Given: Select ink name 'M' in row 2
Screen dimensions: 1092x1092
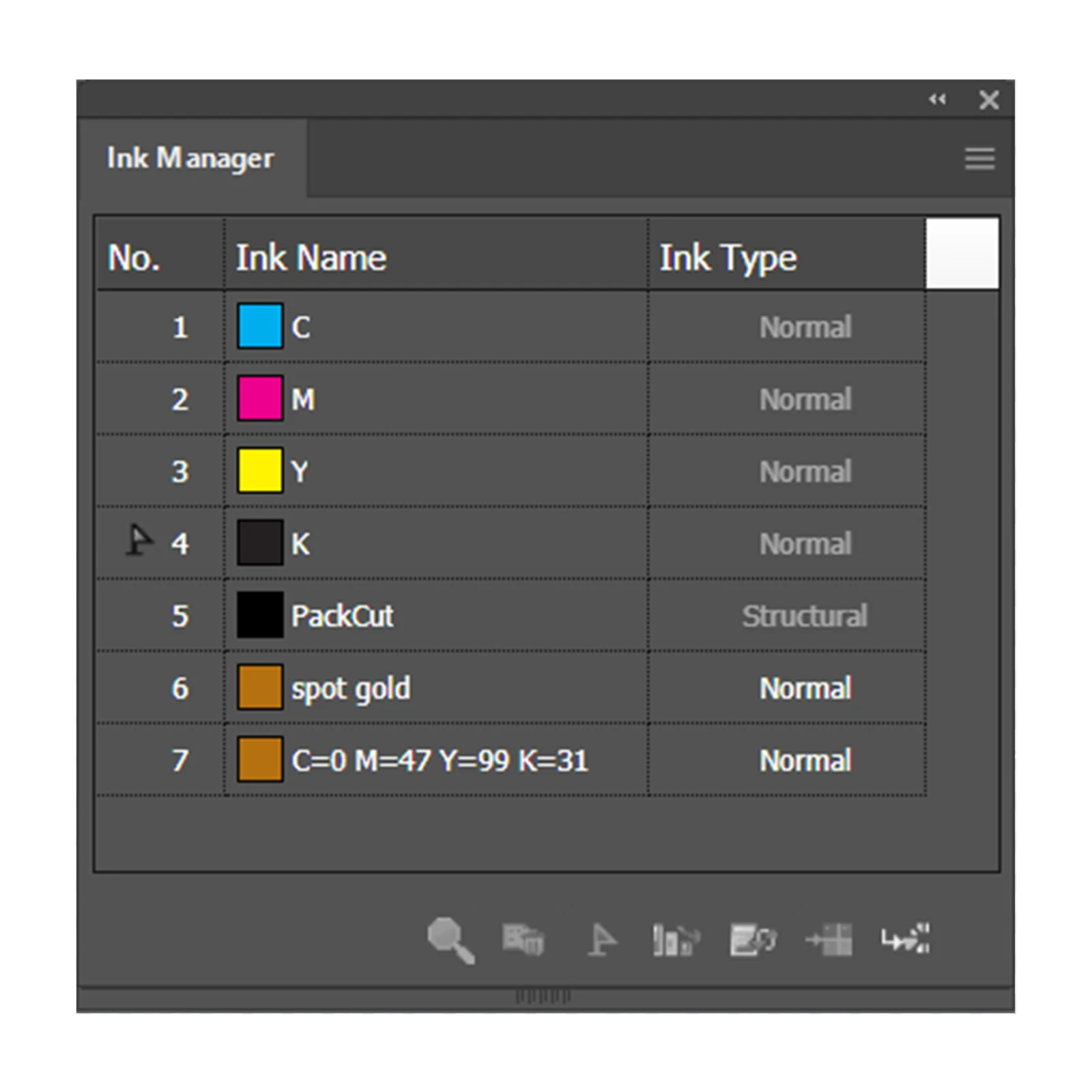Looking at the screenshot, I should [x=303, y=399].
